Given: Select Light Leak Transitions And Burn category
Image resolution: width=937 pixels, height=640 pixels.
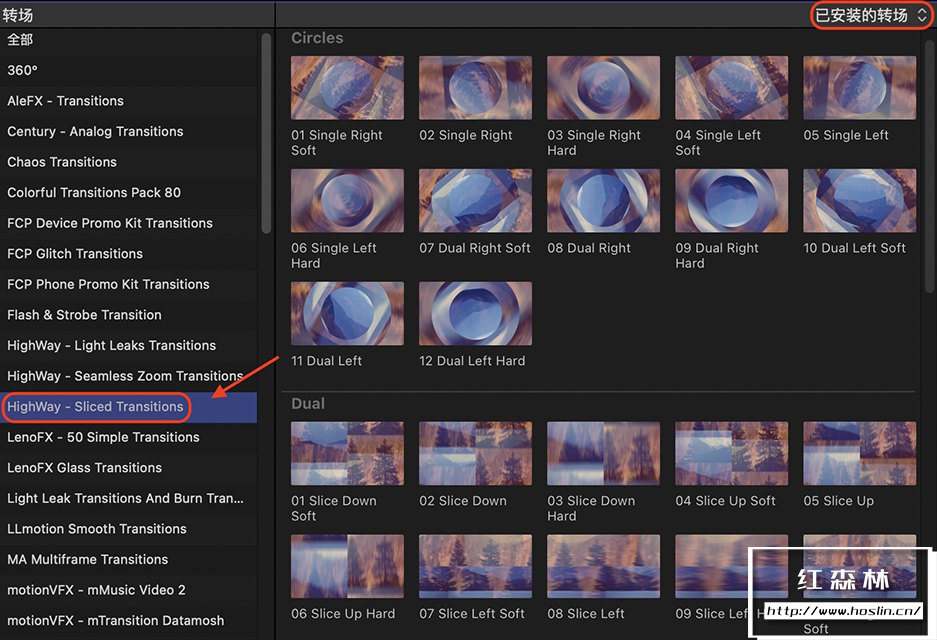Looking at the screenshot, I should click(128, 498).
